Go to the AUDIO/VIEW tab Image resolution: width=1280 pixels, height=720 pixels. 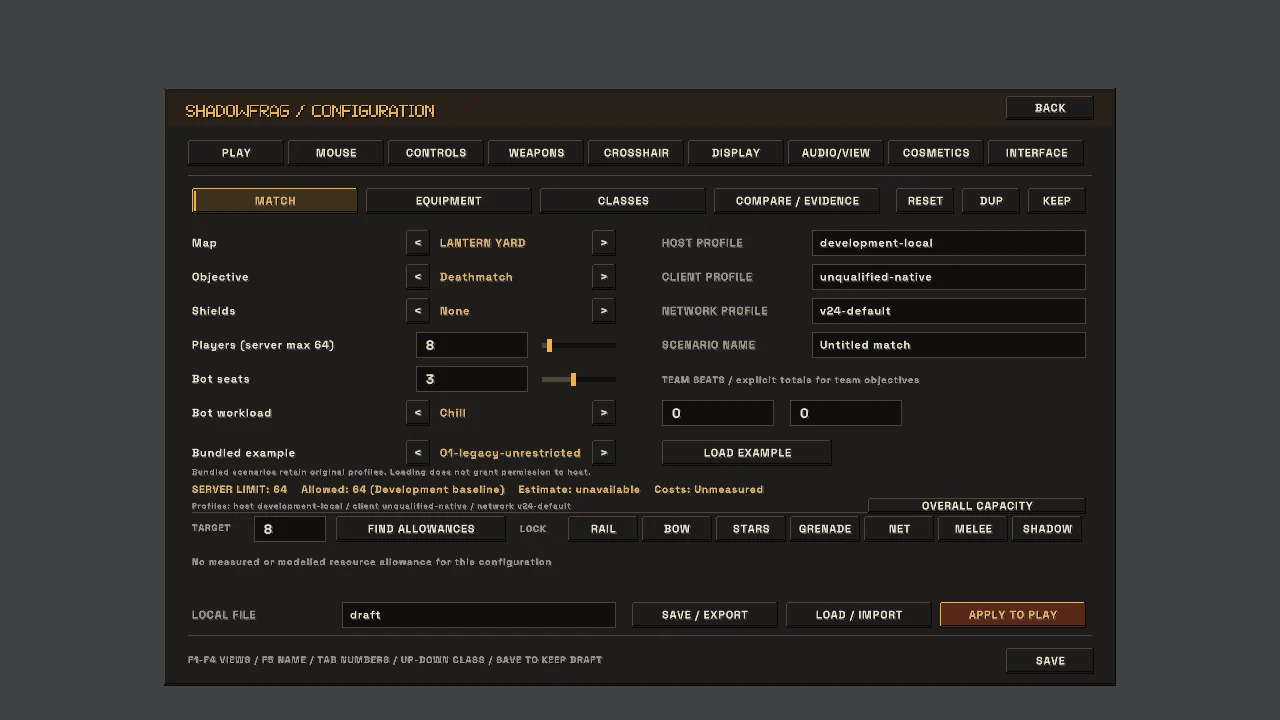coord(836,153)
